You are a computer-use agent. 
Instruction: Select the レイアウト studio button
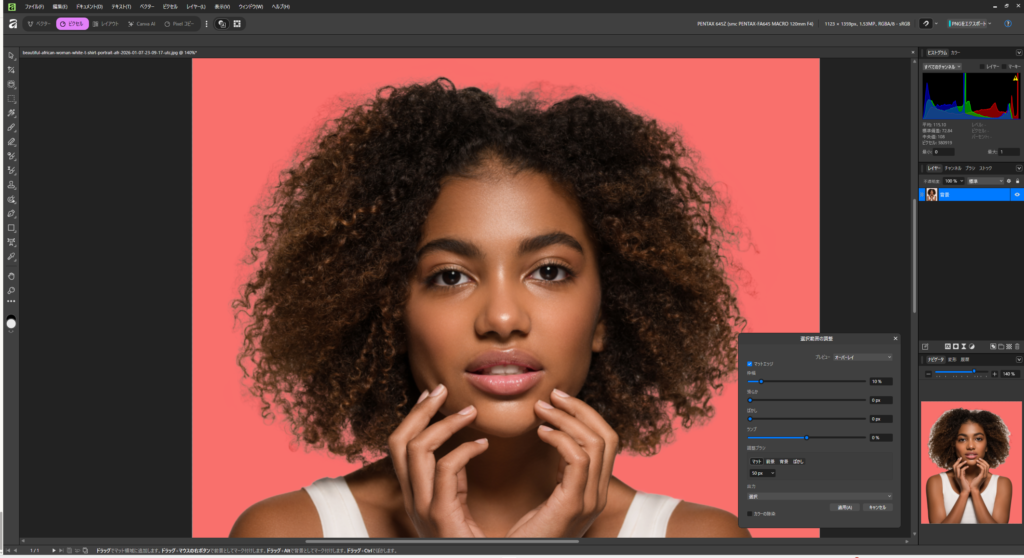pos(105,23)
